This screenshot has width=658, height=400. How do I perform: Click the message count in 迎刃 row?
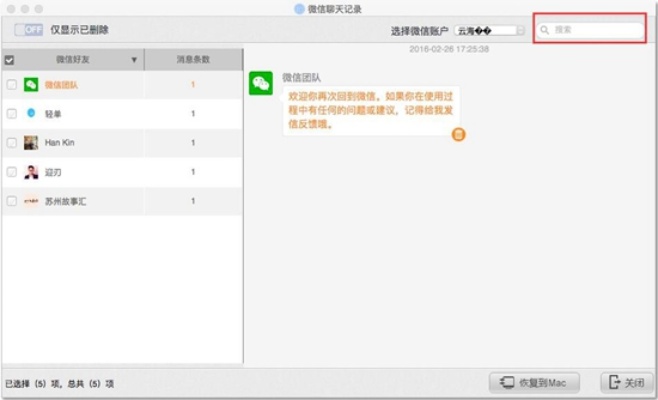coord(193,172)
